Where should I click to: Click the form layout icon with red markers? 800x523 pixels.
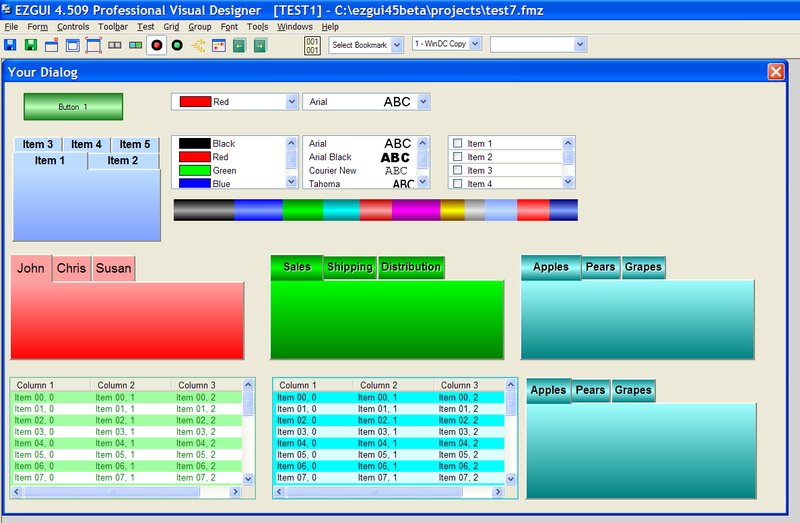pyautogui.click(x=219, y=45)
